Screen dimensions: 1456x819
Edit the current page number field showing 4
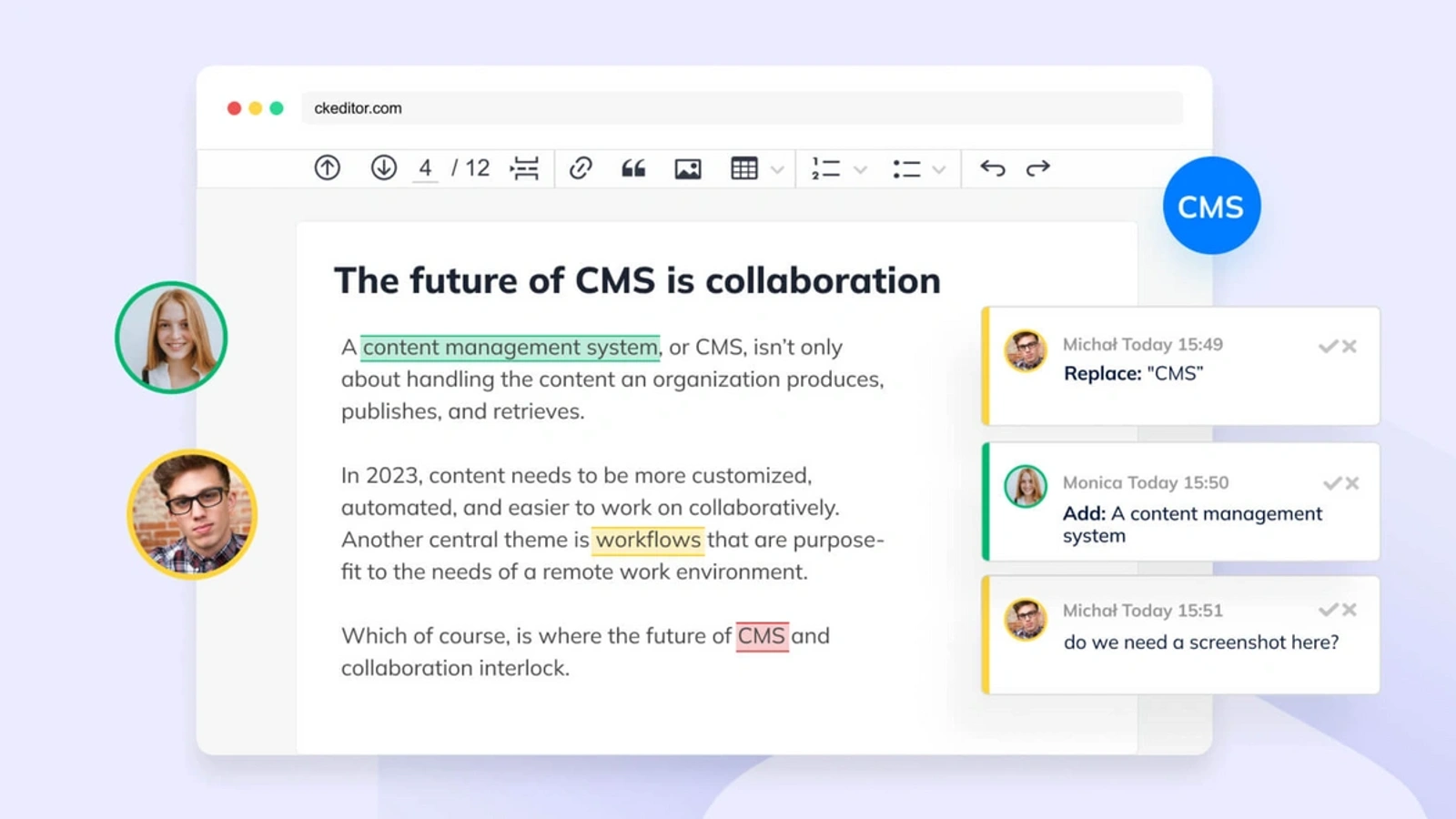[425, 168]
